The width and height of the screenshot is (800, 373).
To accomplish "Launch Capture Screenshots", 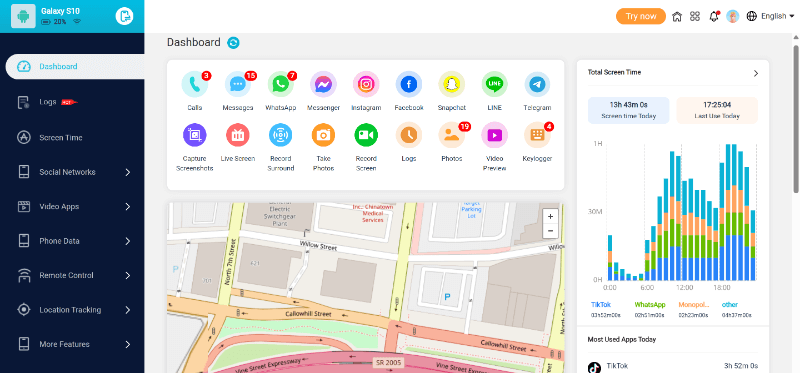I will (194, 135).
